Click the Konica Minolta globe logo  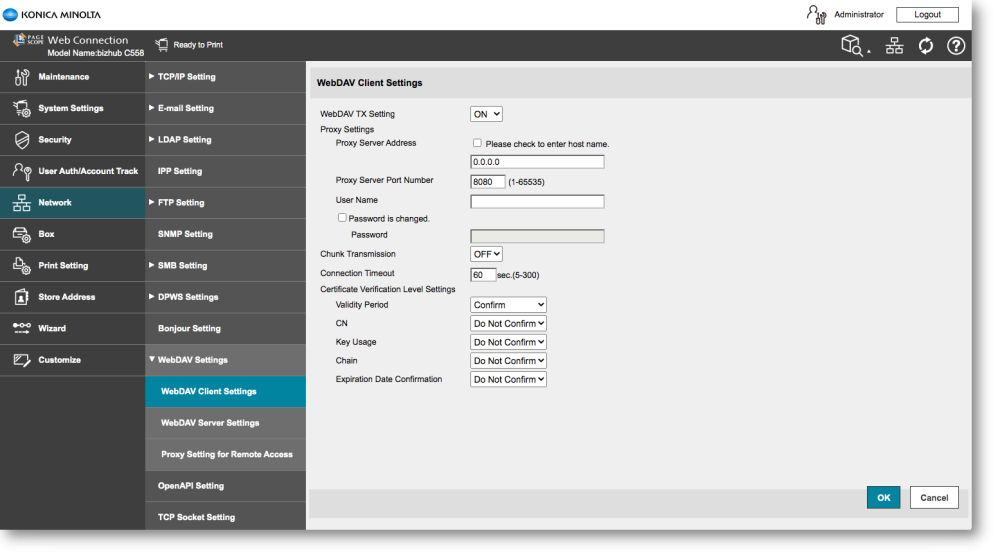[10, 14]
